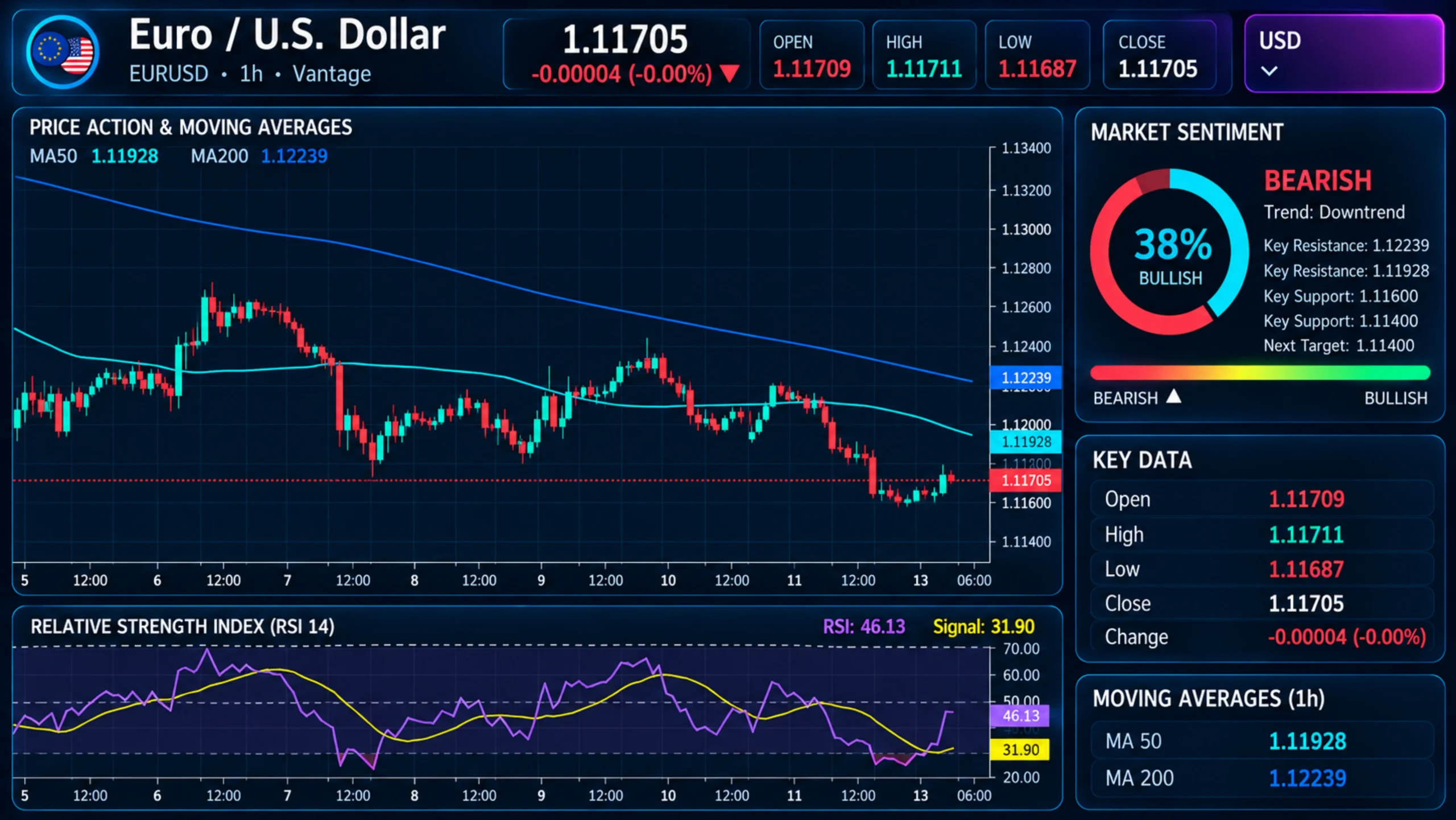Click the RSI: 46.13 readout

(864, 627)
